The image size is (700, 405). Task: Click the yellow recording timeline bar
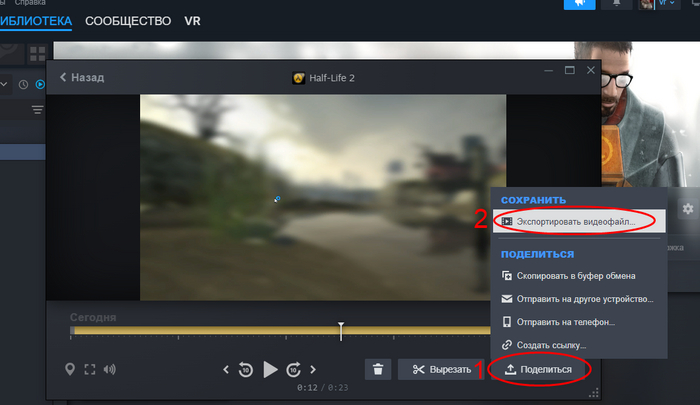coord(281,330)
